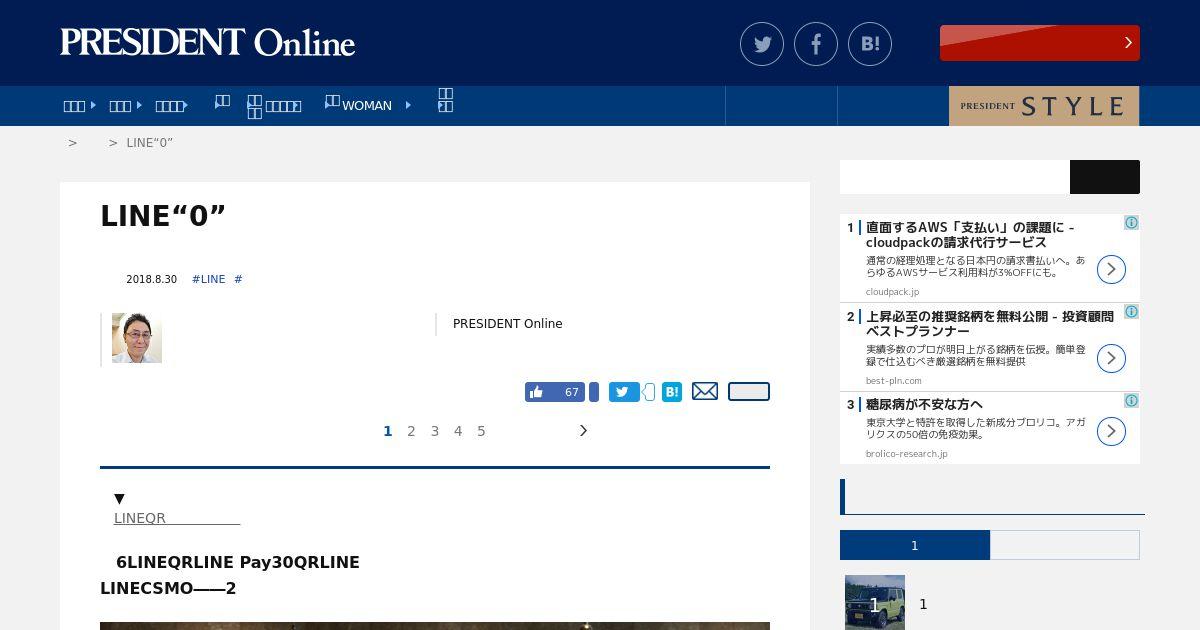
Task: Go to article page 3
Action: (435, 431)
